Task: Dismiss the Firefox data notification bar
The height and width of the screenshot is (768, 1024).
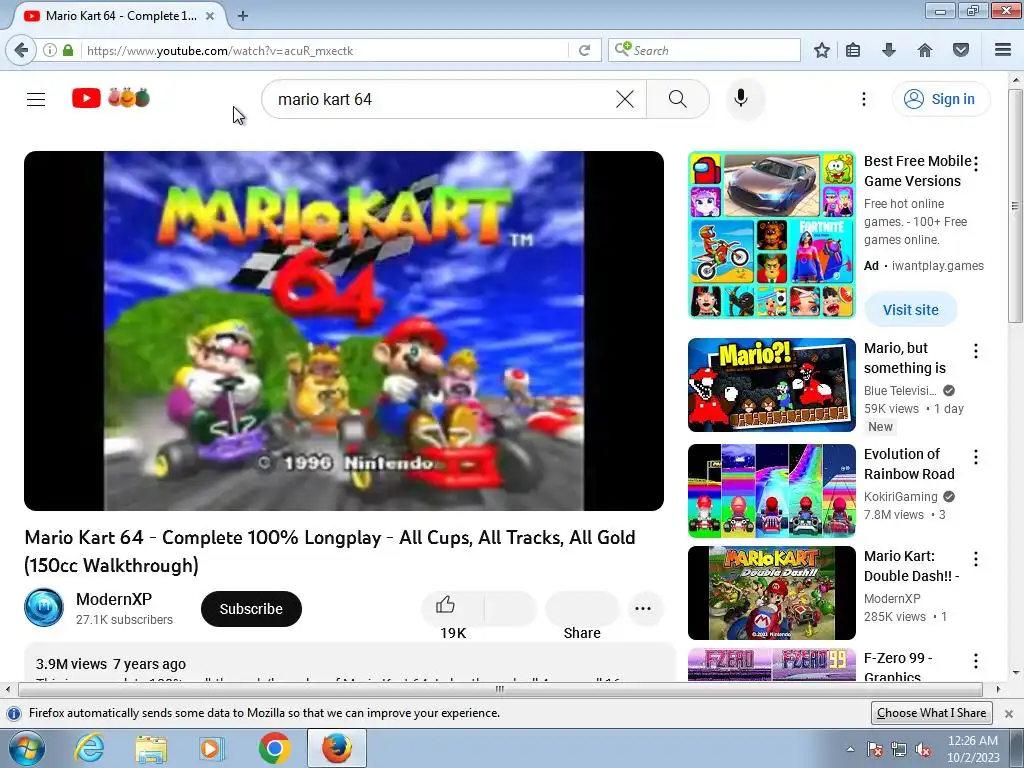Action: click(1008, 713)
